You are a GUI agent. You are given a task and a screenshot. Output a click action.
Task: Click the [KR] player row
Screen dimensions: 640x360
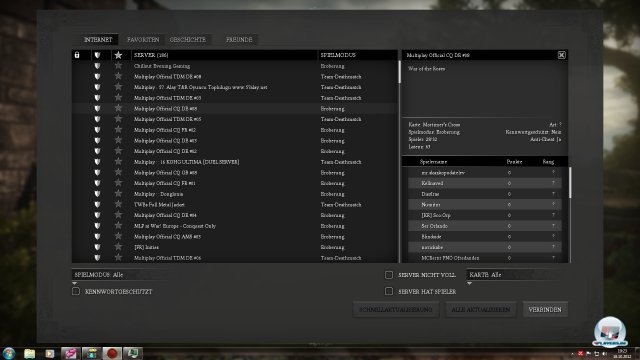(x=485, y=215)
